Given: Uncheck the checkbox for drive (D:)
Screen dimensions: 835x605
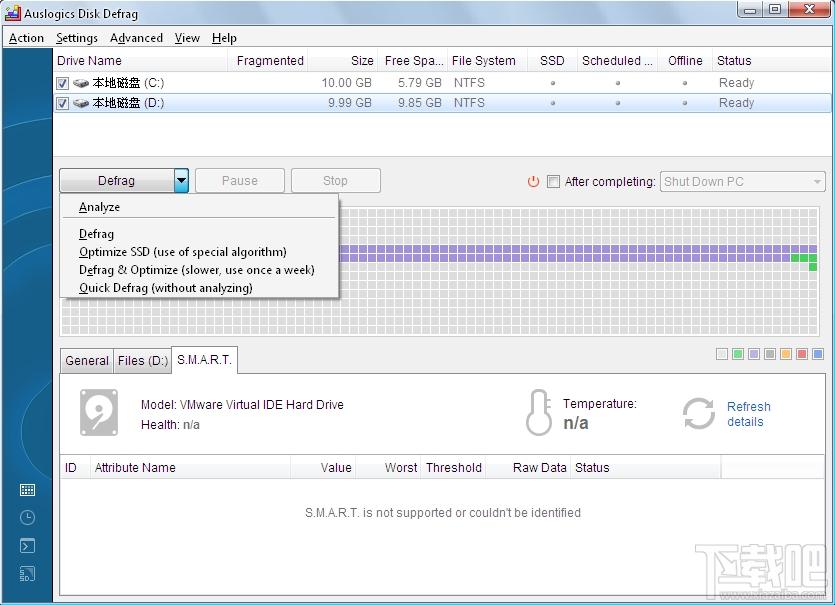Looking at the screenshot, I should click(62, 103).
